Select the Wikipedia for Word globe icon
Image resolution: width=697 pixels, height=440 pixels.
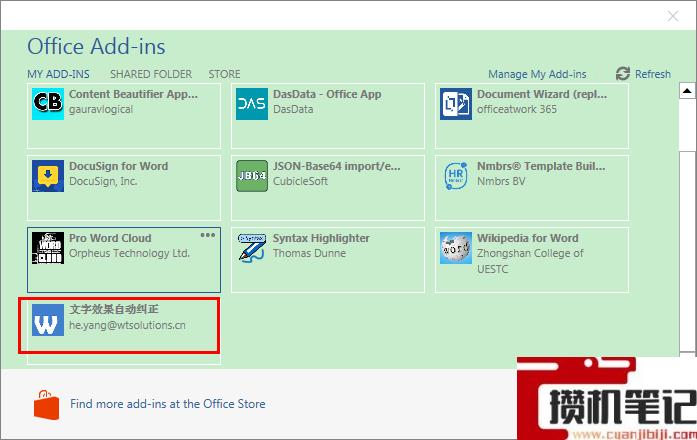point(456,248)
